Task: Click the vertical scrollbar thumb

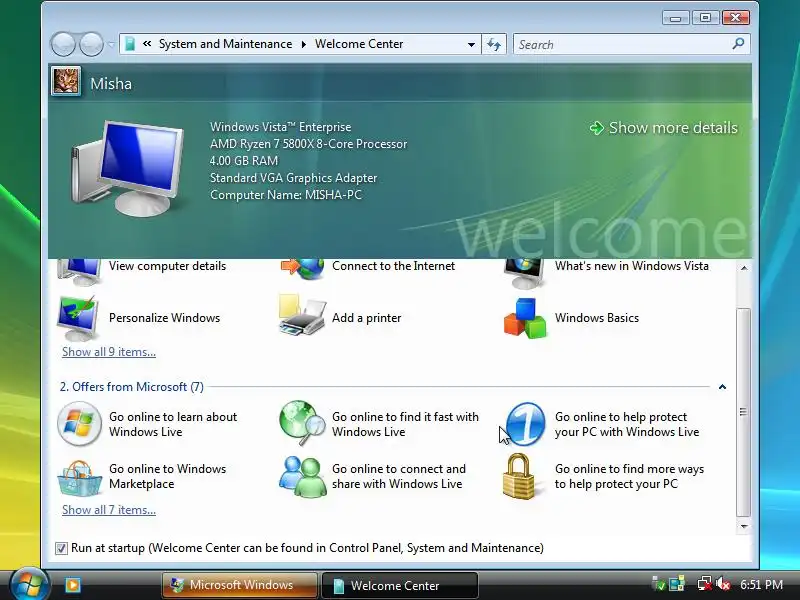Action: (x=744, y=412)
